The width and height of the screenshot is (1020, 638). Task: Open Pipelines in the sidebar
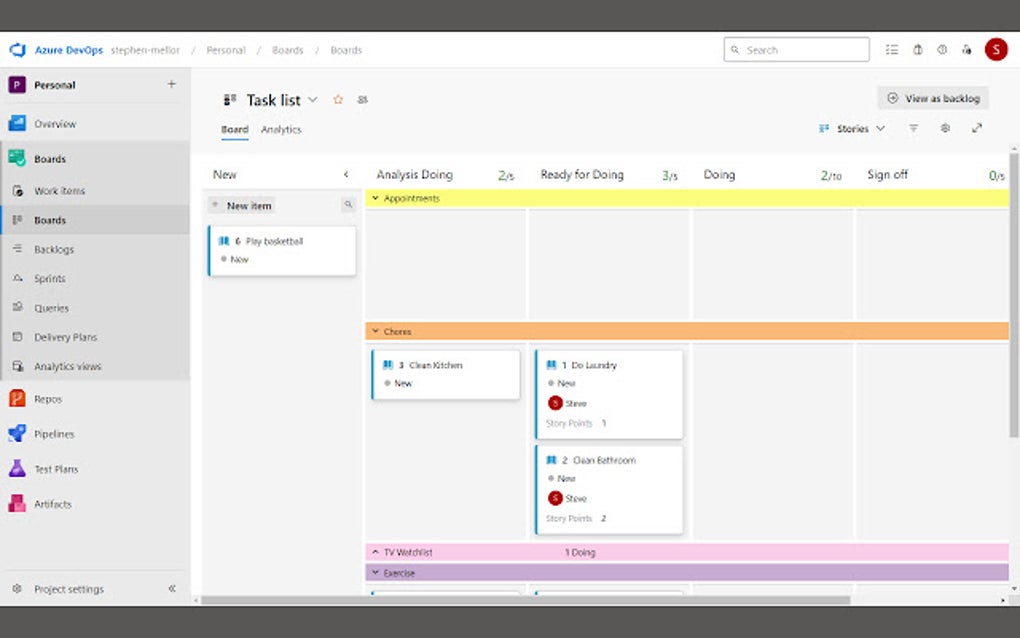pos(55,433)
